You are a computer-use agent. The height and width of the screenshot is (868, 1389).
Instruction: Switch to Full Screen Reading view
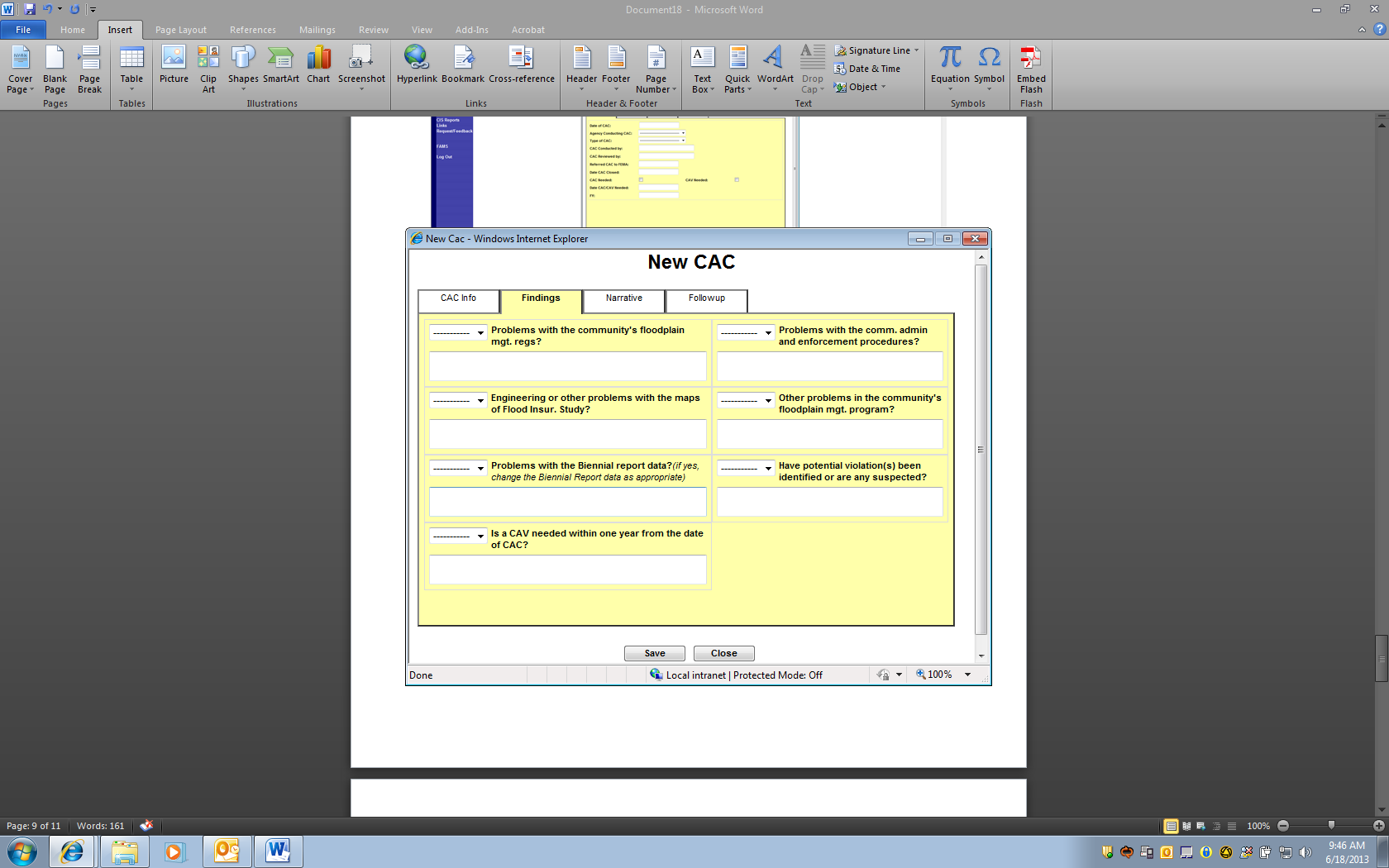(1186, 826)
